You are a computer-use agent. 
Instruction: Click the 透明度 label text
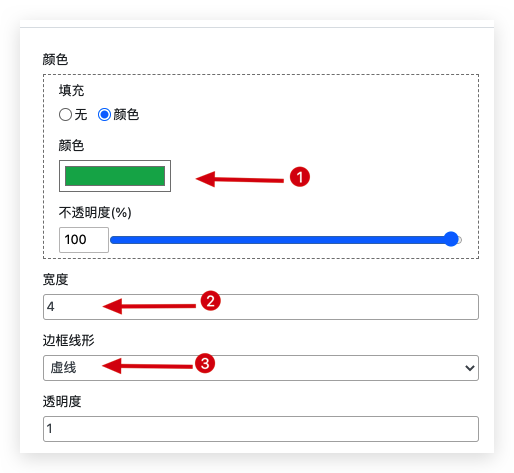[x=62, y=401]
